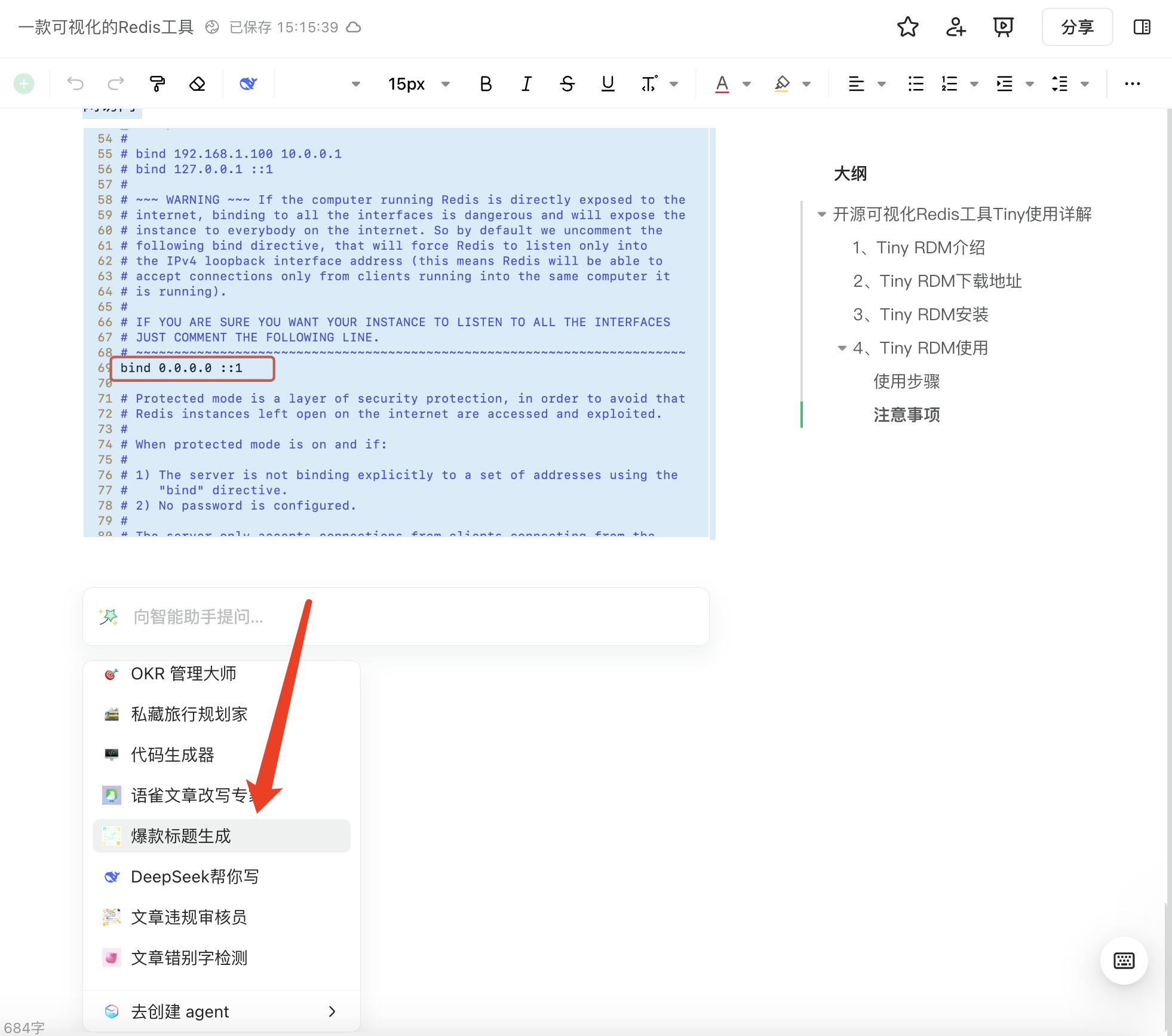Toggle italic formatting
Viewport: 1172px width, 1036px height.
click(x=526, y=84)
